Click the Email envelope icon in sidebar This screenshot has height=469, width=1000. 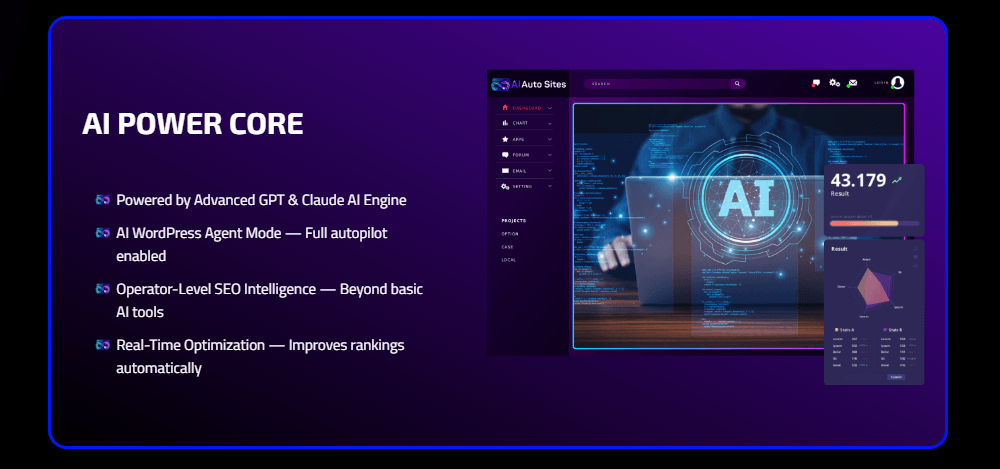pos(505,170)
